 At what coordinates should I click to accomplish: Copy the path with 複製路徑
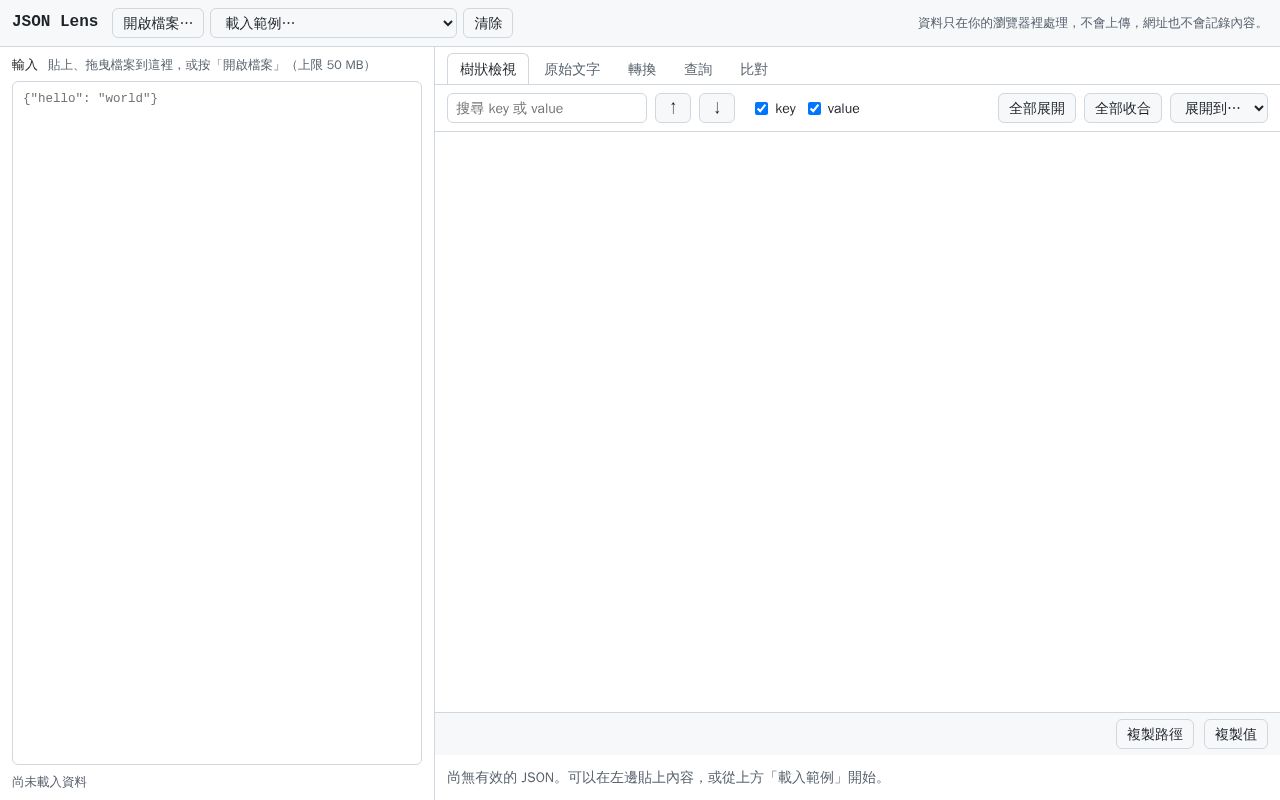[1155, 734]
